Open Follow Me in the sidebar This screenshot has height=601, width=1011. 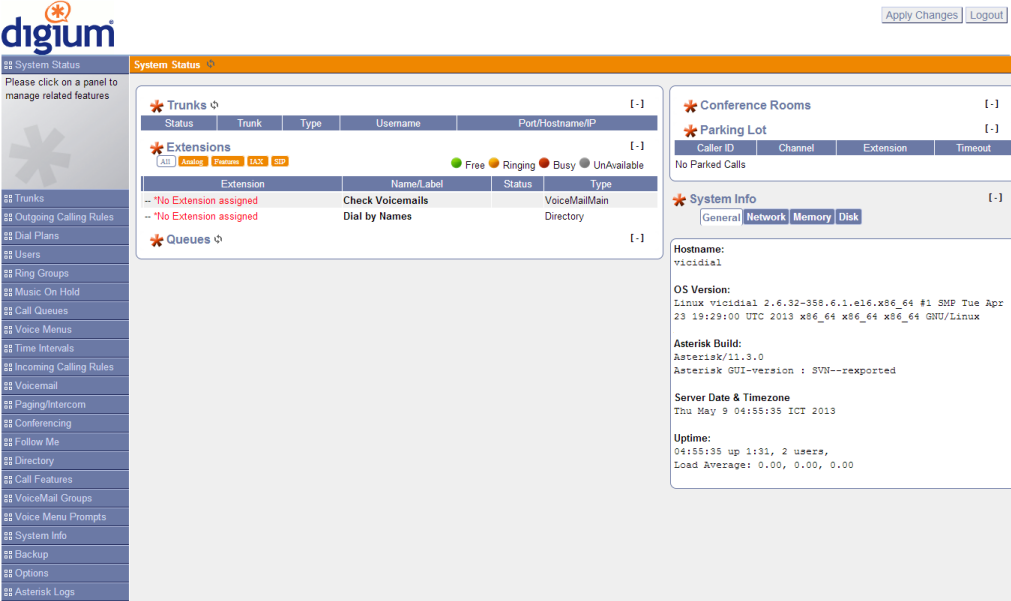[x=65, y=441]
